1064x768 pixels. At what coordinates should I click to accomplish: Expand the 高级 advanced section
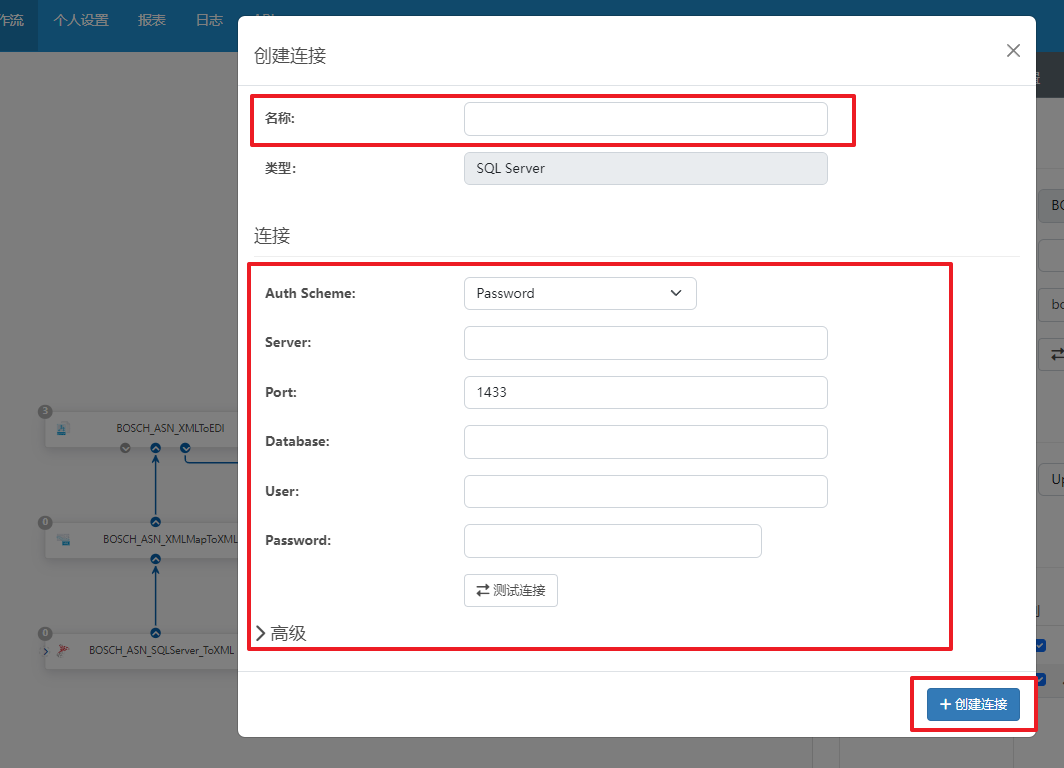280,633
